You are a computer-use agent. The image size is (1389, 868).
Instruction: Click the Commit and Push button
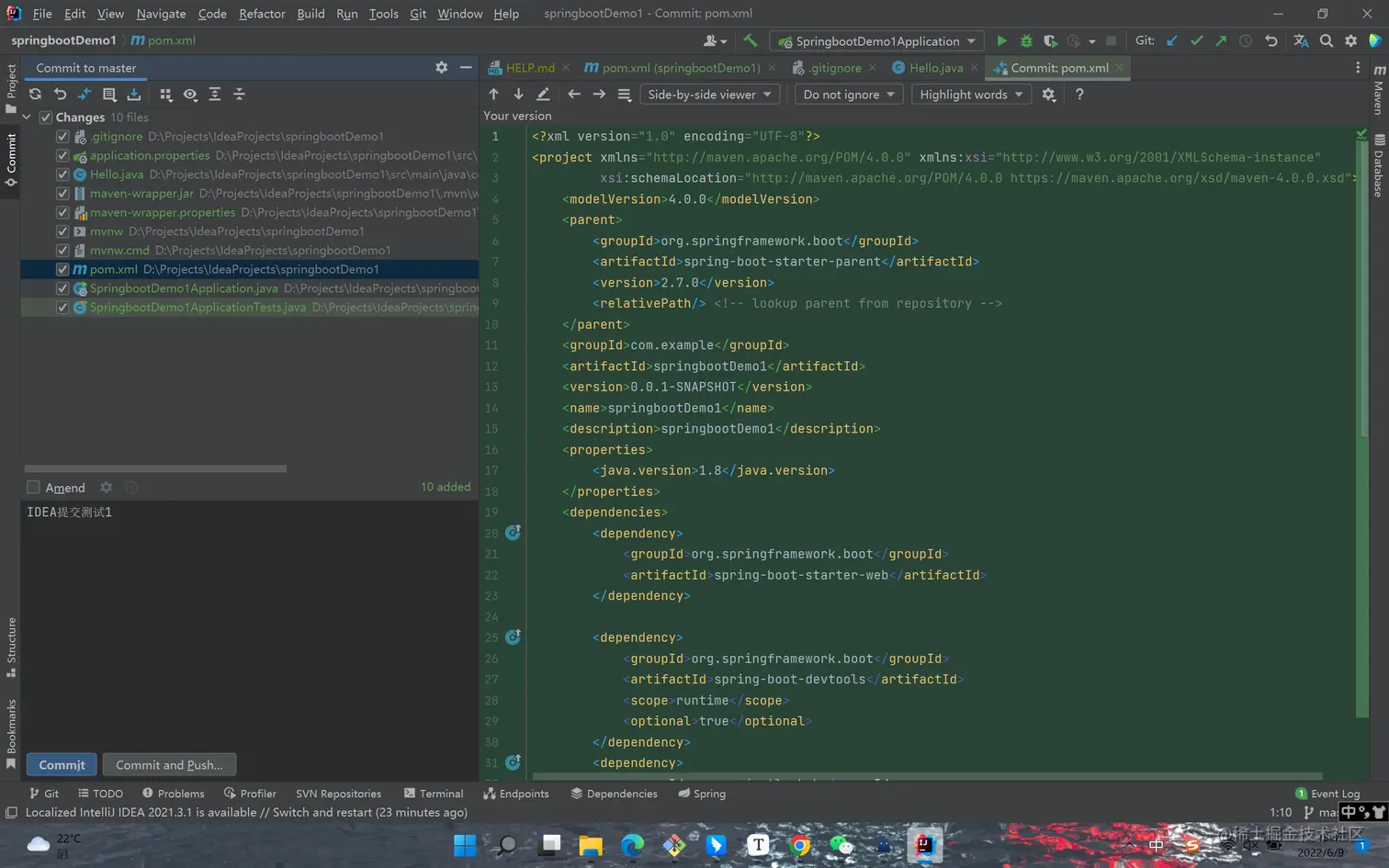point(169,765)
